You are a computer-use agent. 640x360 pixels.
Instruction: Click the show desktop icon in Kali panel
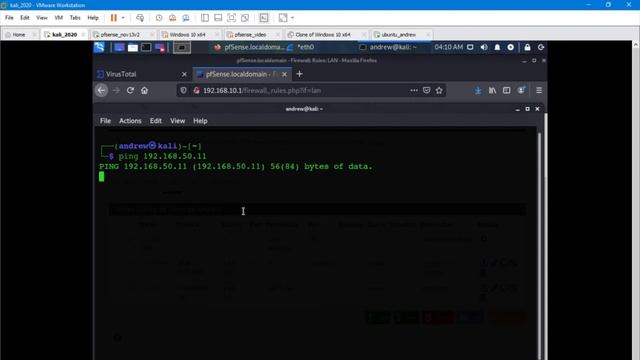119,47
